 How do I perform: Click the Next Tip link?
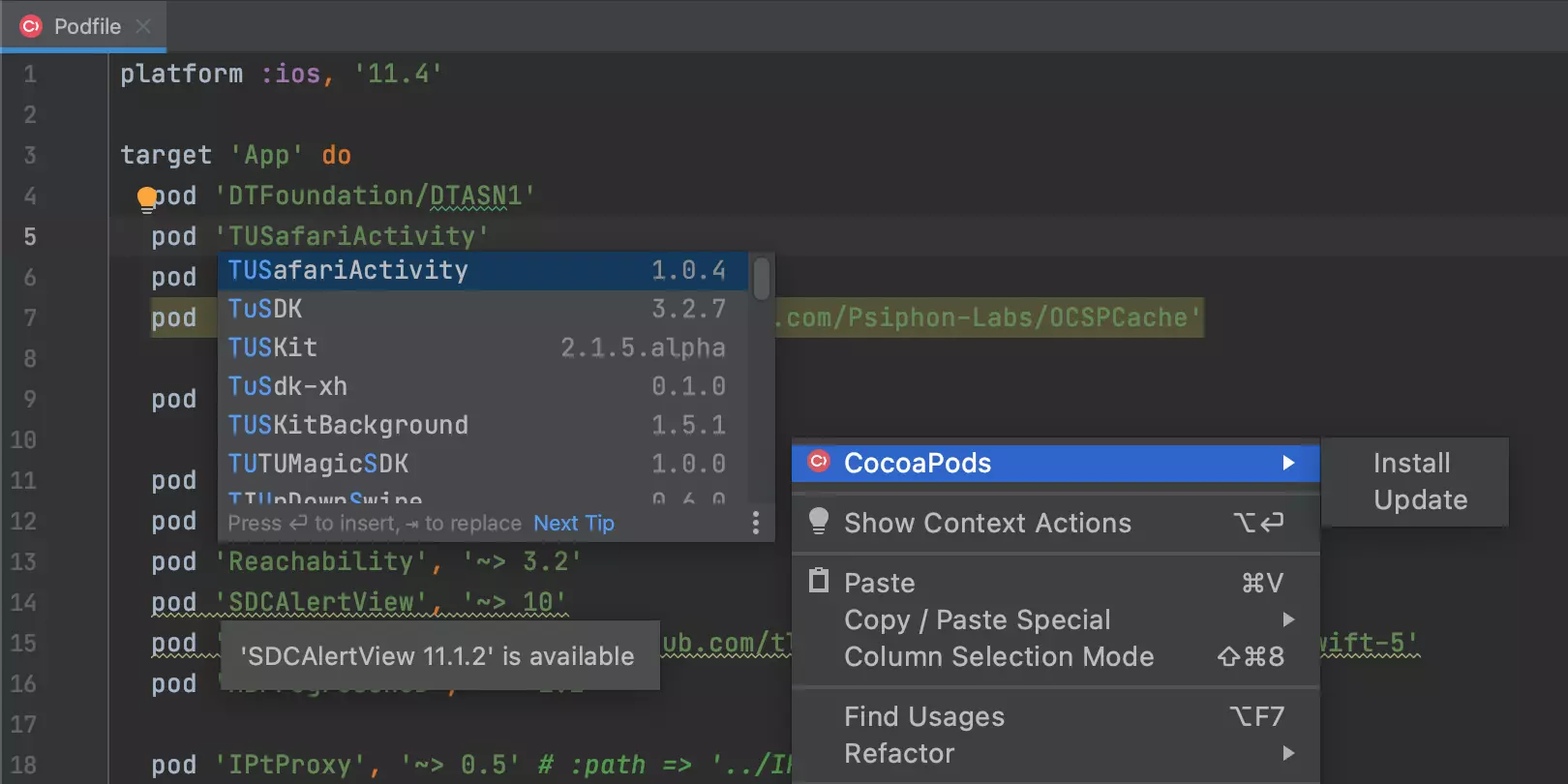pos(573,524)
